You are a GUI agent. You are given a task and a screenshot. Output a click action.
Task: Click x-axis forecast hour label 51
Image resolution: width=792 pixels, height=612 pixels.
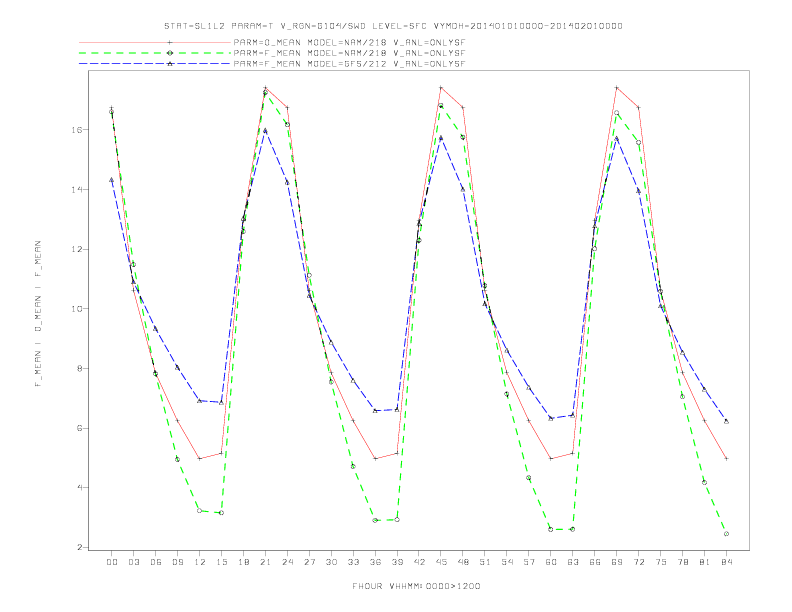pyautogui.click(x=485, y=562)
